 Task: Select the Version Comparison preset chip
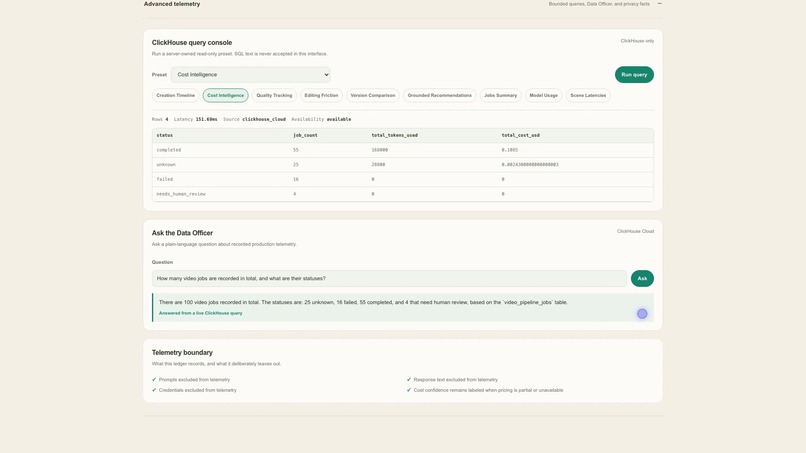[373, 95]
